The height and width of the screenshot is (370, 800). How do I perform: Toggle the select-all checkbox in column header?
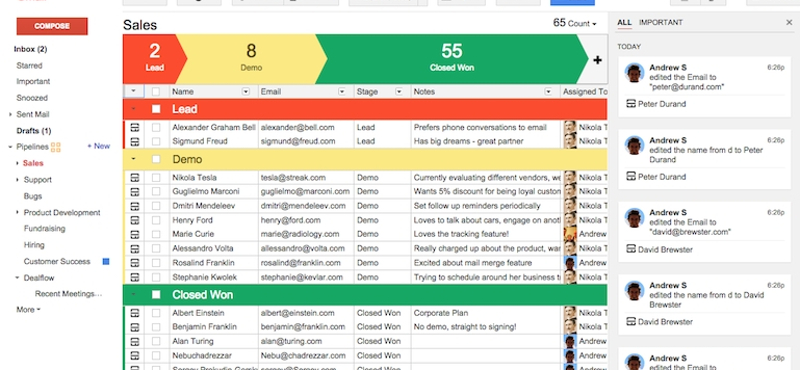tap(156, 91)
